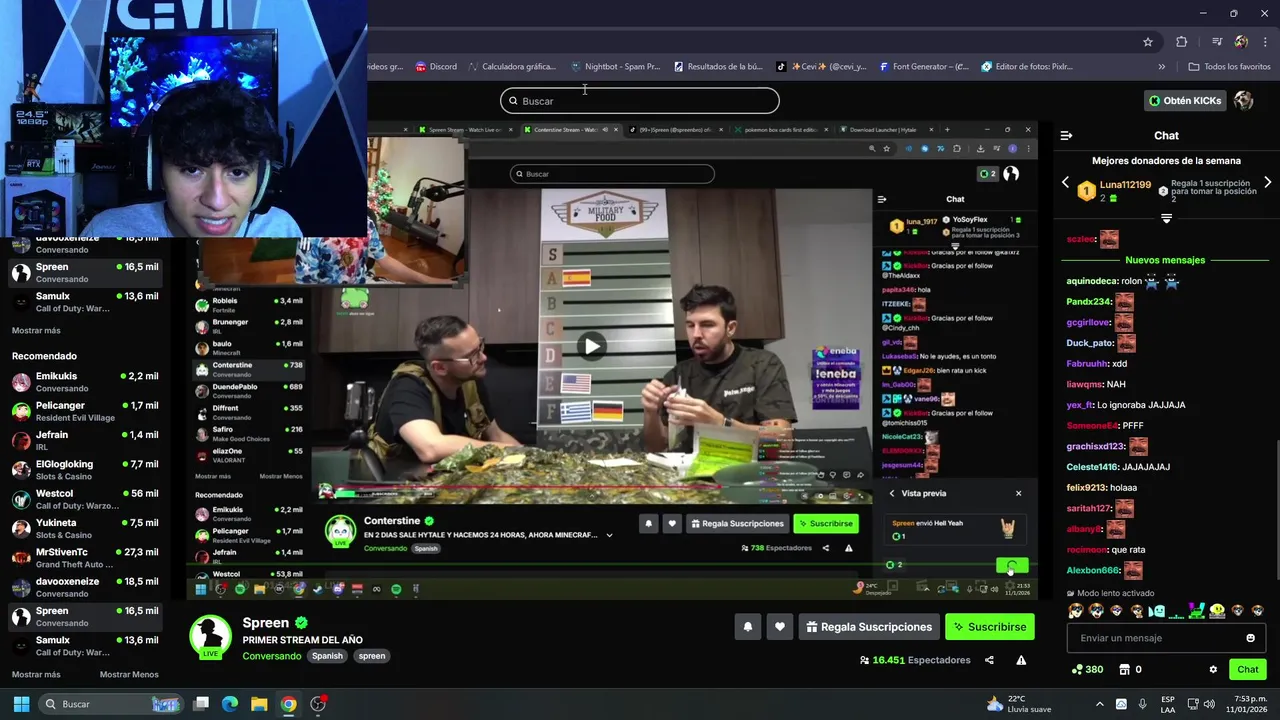This screenshot has height=720, width=1280.
Task: Play the embedded Conterstine video
Action: click(591, 346)
